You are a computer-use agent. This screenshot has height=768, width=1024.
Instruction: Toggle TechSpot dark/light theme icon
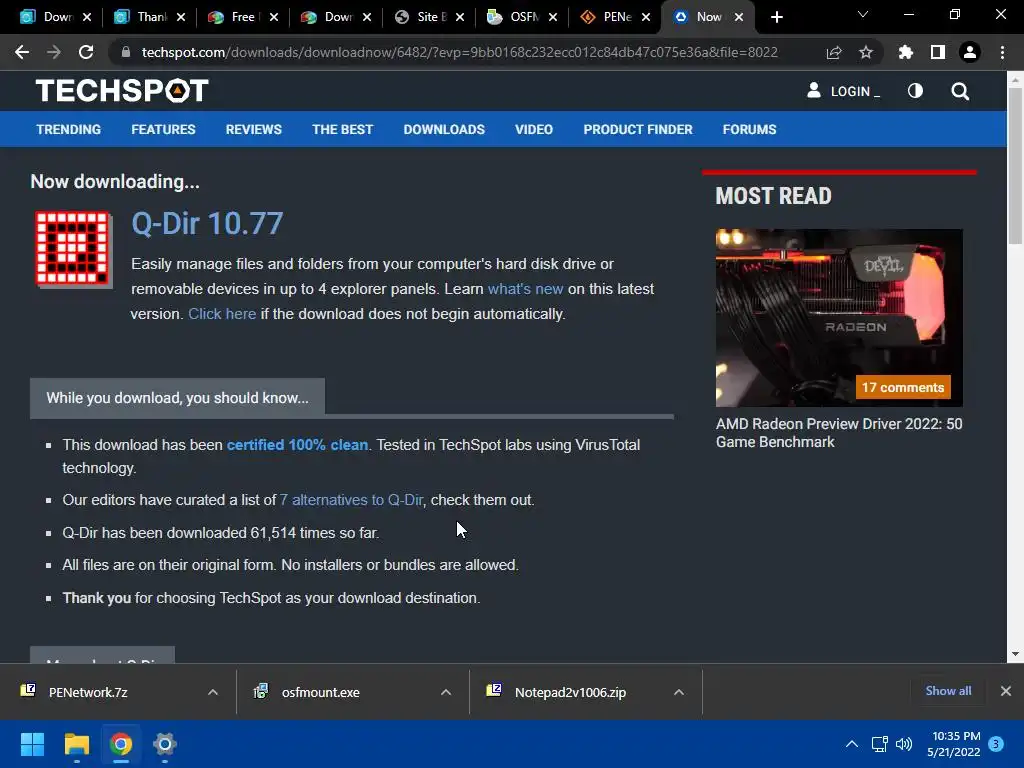[915, 91]
